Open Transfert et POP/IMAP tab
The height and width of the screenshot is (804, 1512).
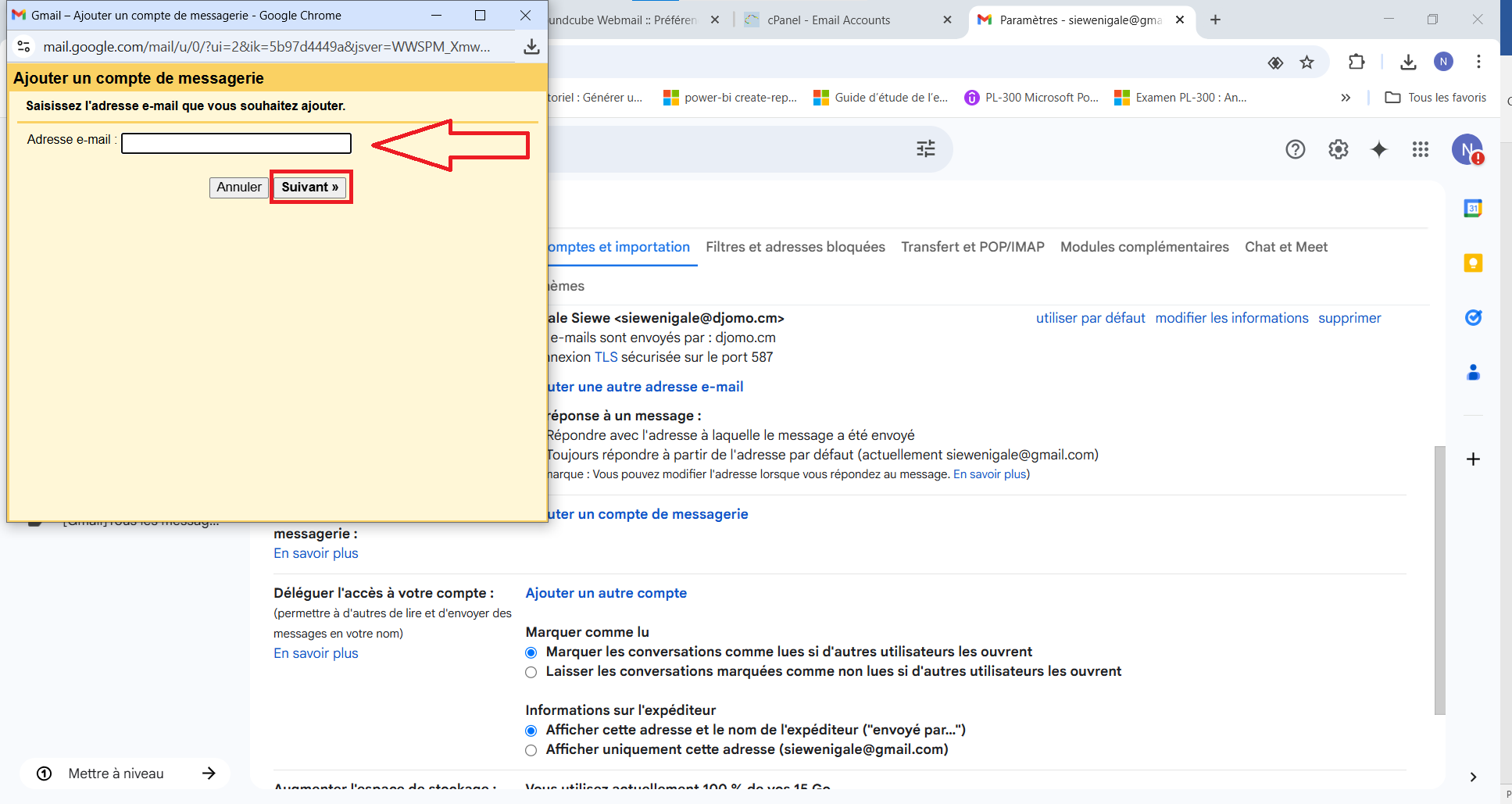(973, 247)
